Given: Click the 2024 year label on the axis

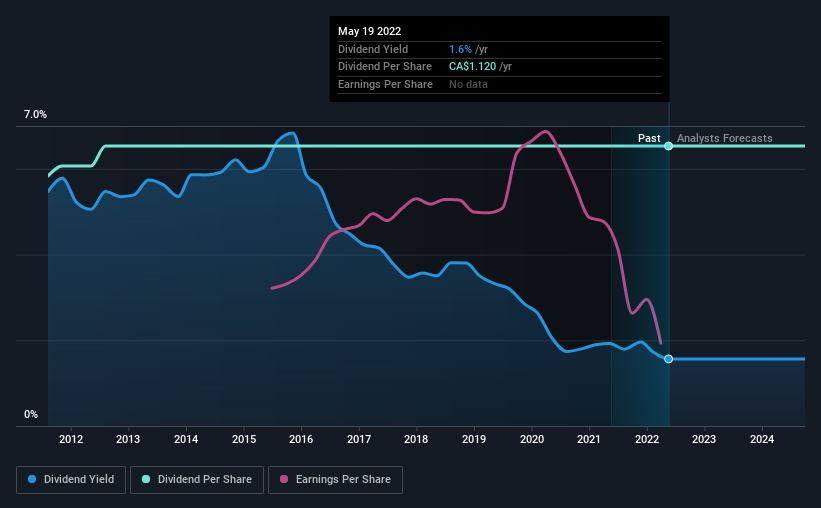Looking at the screenshot, I should (x=762, y=439).
